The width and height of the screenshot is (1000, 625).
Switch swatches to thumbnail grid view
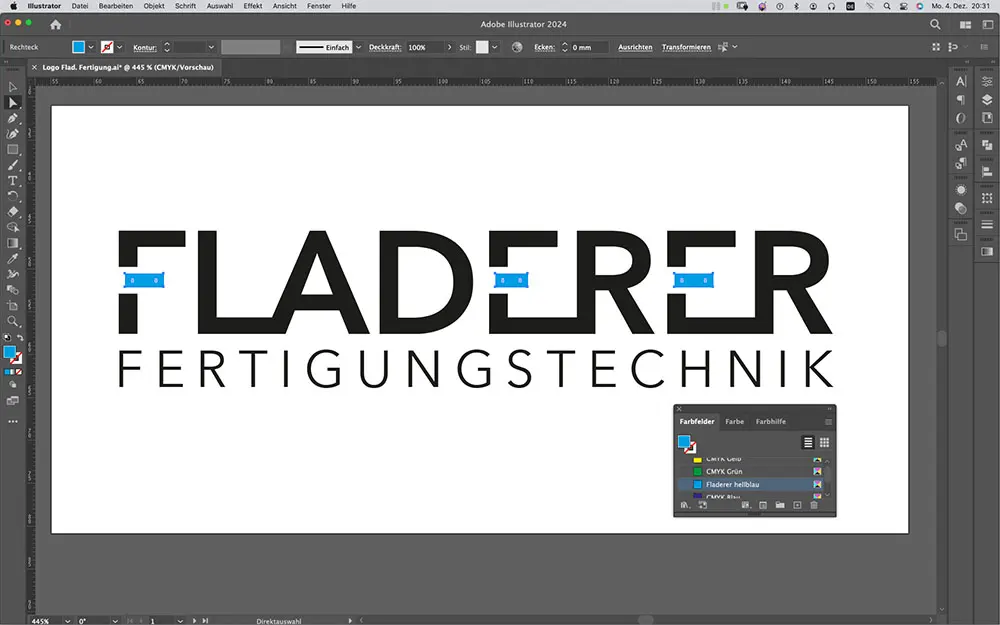click(x=825, y=442)
